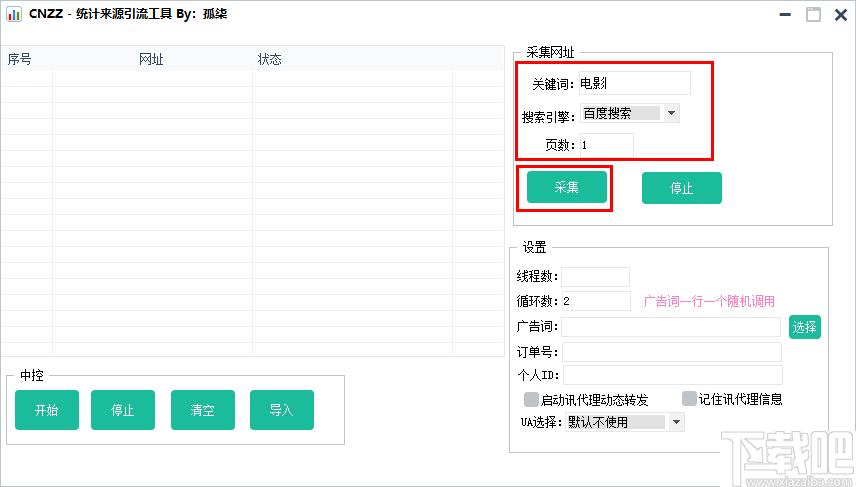This screenshot has height=487, width=856.
Task: Open the 搜索引擎 dropdown arrow
Action: pos(671,113)
